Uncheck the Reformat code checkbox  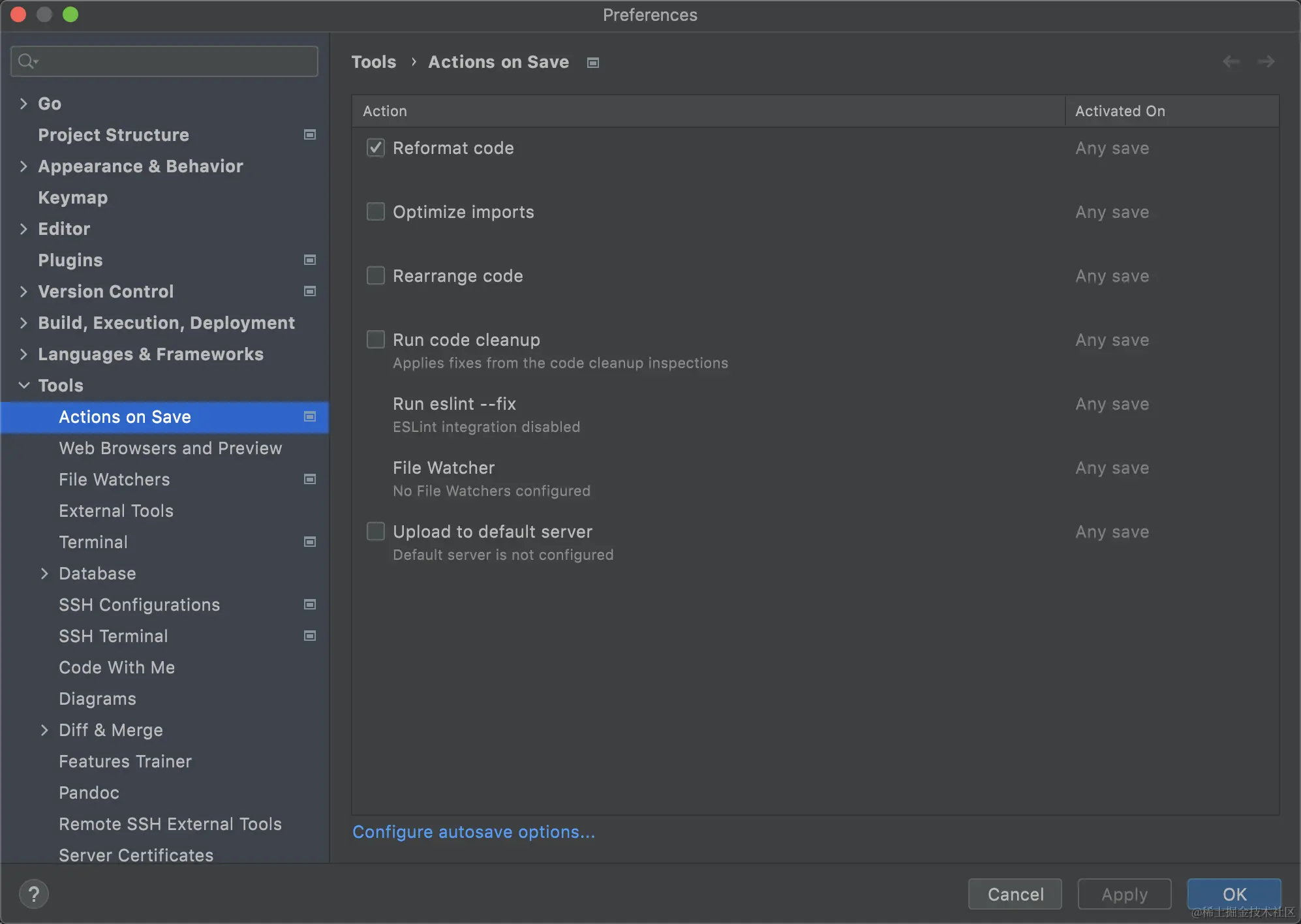[376, 147]
